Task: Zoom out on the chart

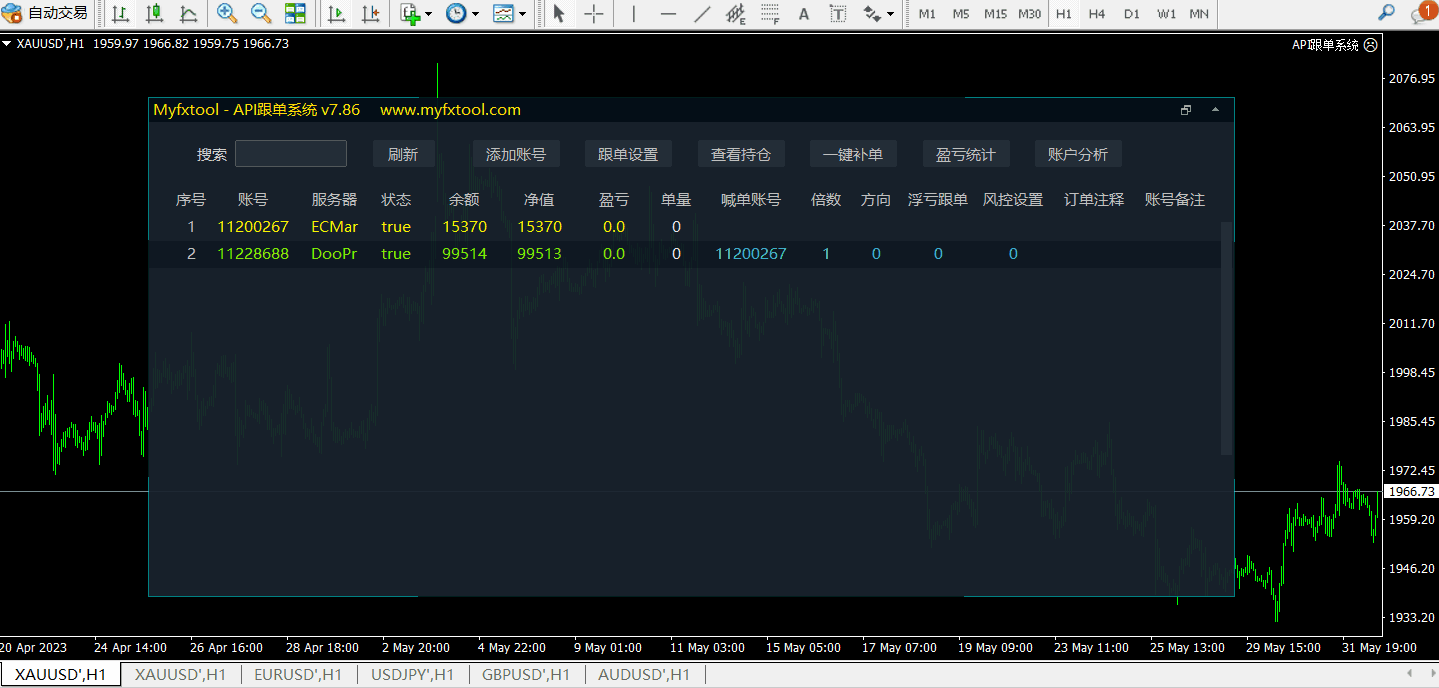Action: pyautogui.click(x=261, y=14)
